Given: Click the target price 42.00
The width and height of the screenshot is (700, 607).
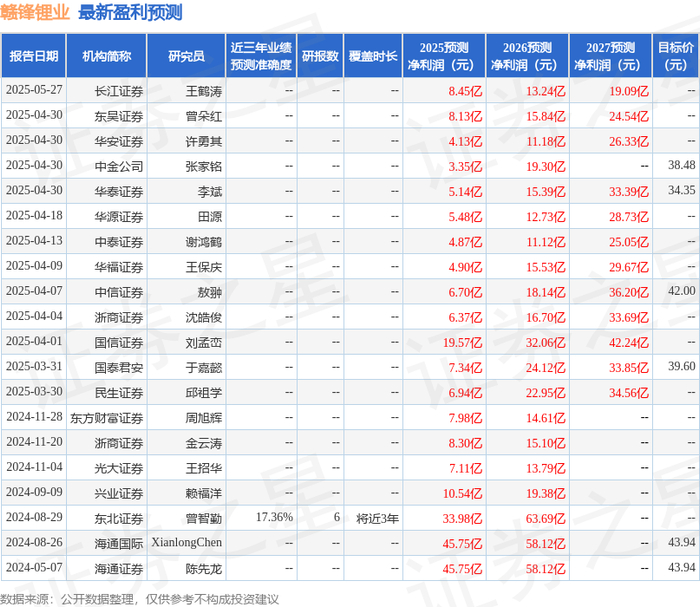Looking at the screenshot, I should (682, 291).
